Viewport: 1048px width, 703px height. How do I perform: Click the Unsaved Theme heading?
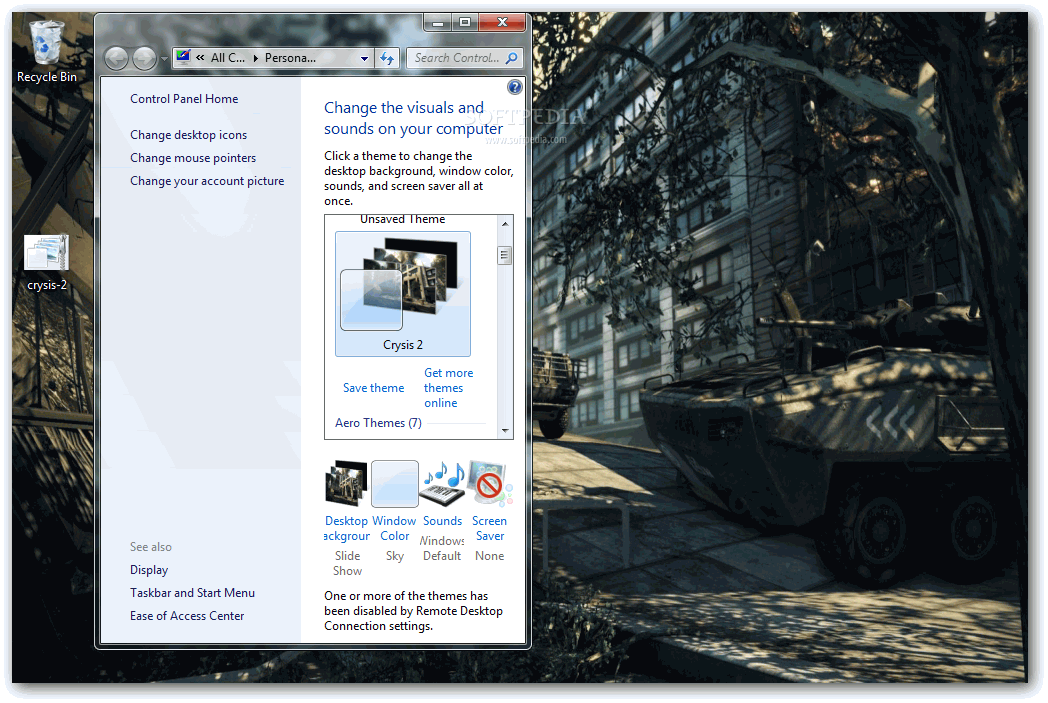[402, 219]
